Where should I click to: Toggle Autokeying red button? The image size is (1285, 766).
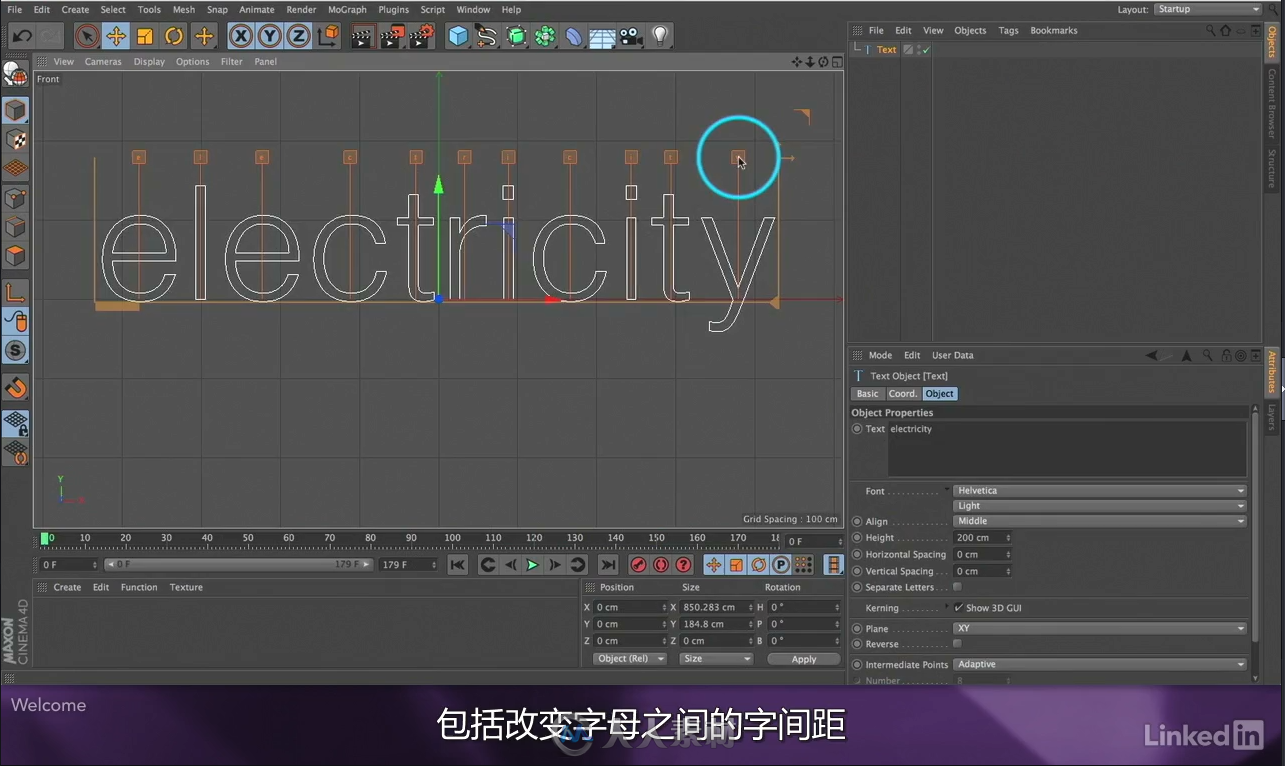click(x=660, y=565)
